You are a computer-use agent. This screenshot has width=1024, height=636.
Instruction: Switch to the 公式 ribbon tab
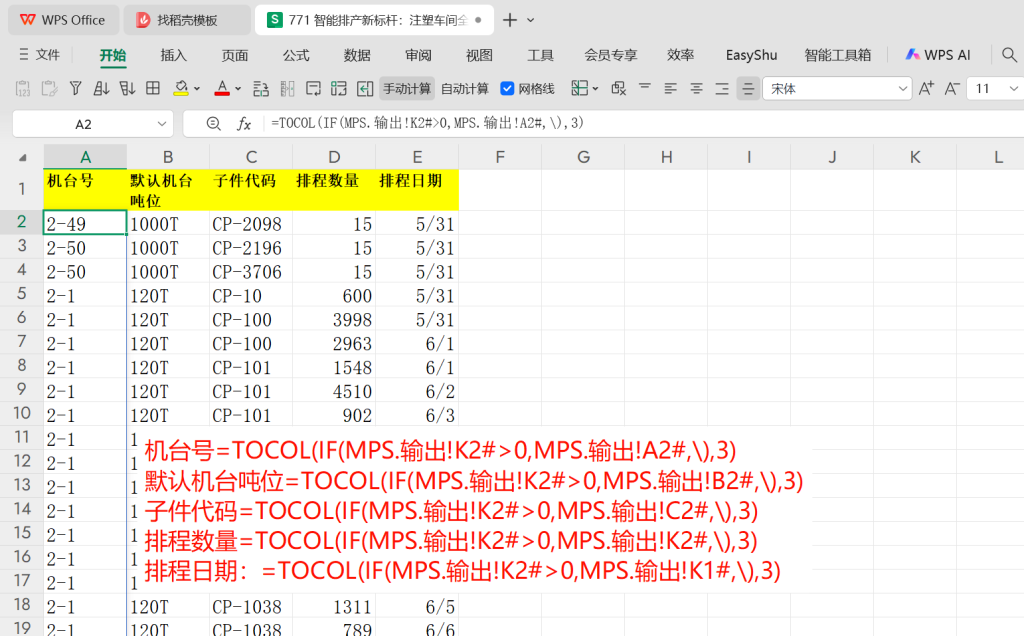coord(296,56)
